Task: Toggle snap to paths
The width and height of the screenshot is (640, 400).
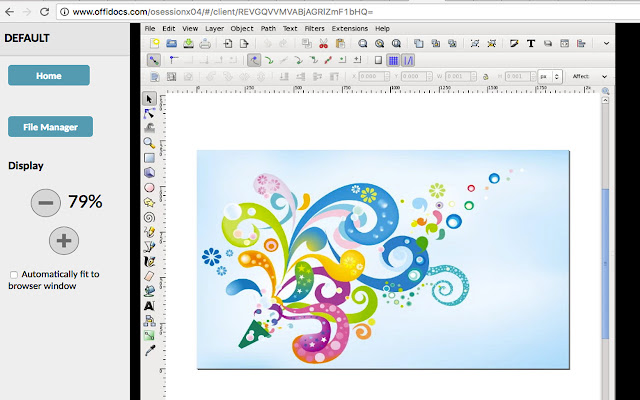Action: point(269,60)
